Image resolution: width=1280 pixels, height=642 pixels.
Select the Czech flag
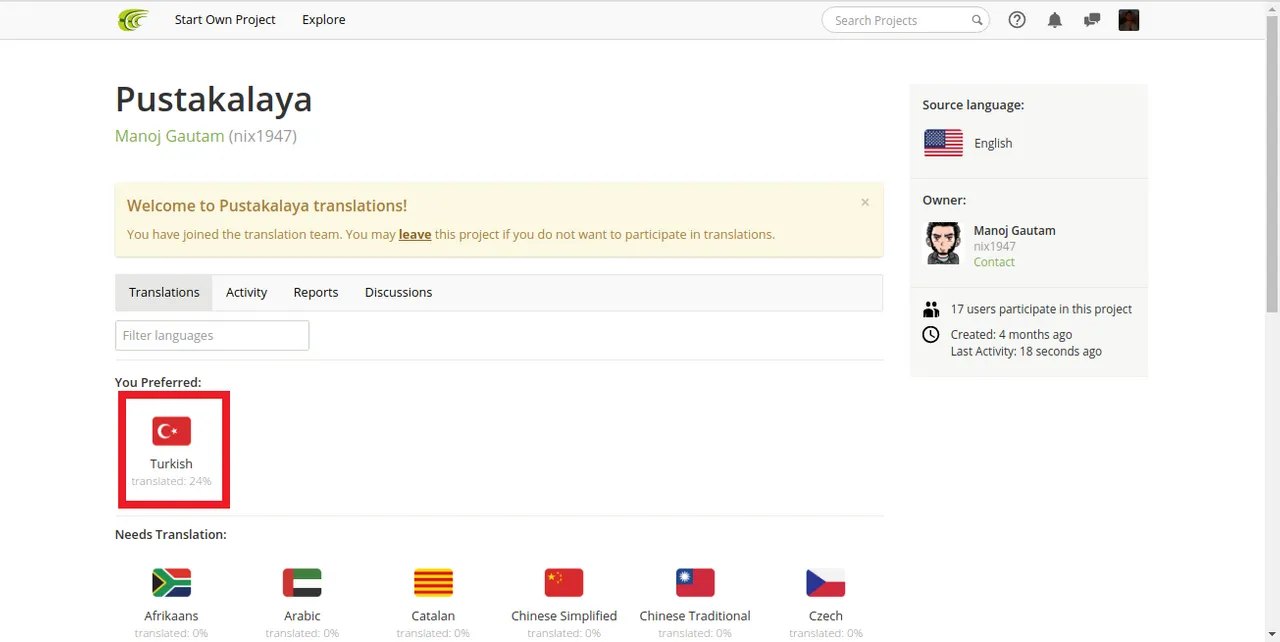pyautogui.click(x=826, y=582)
